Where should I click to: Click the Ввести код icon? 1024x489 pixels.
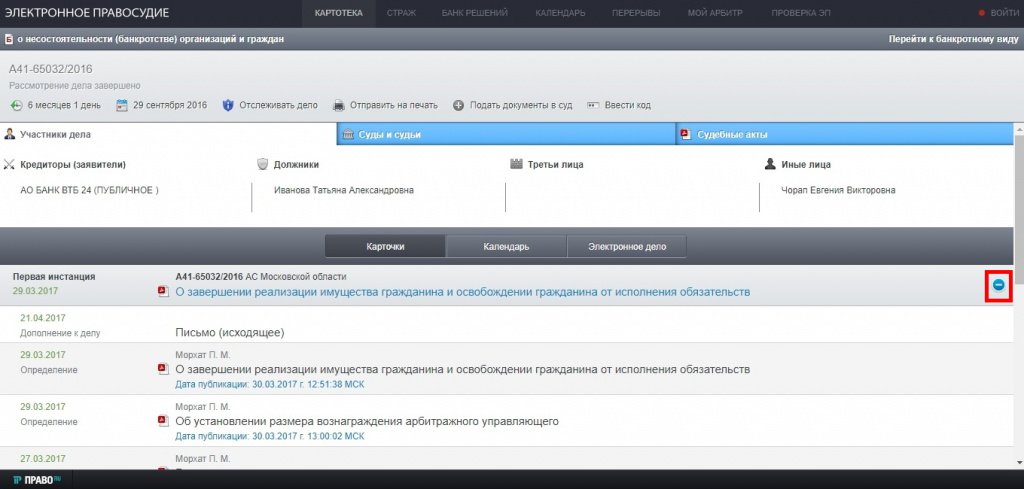[593, 105]
